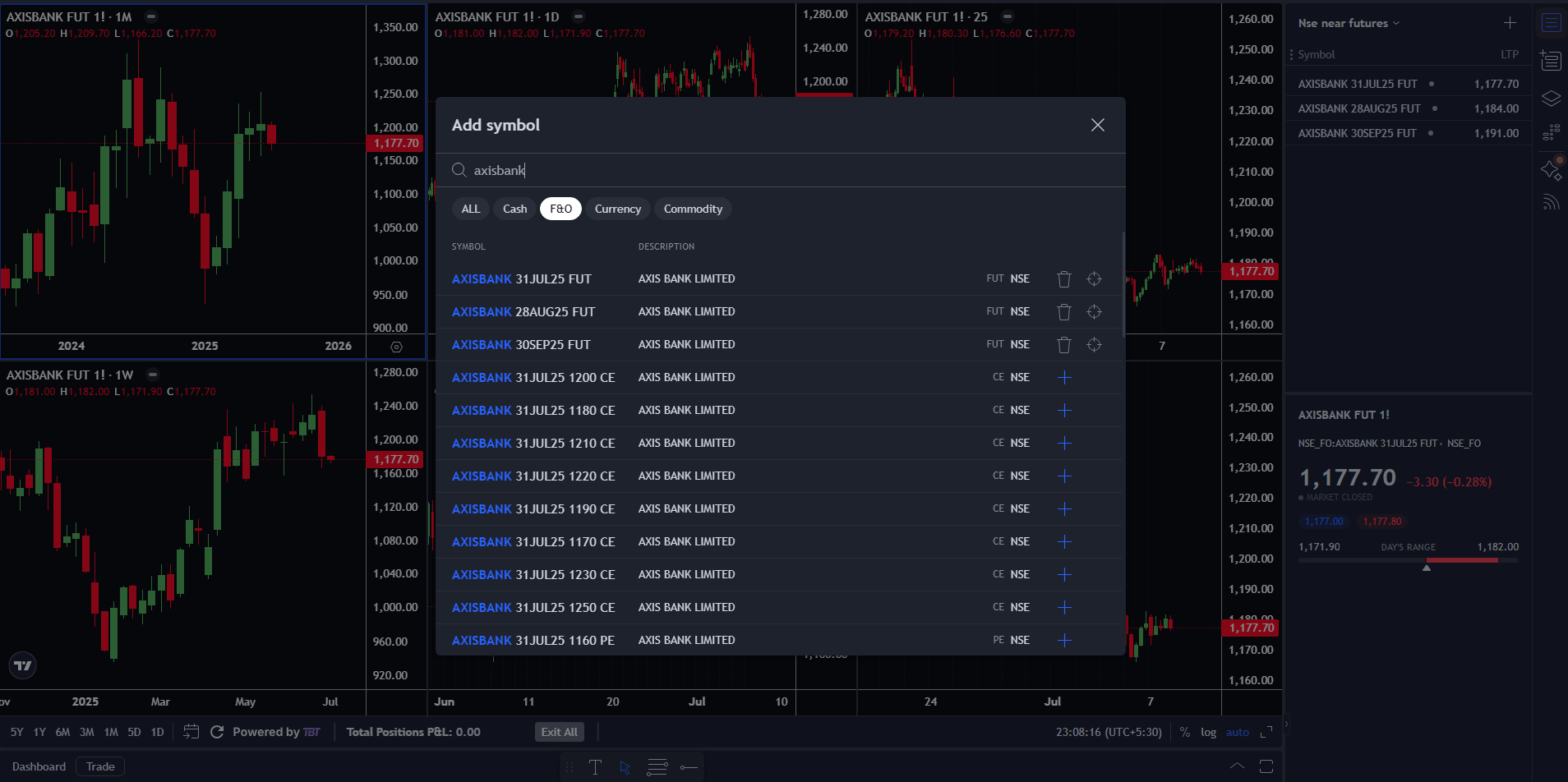Select AXISBANK 28AUG25 FUT search result
Image resolution: width=1568 pixels, height=782 pixels.
pyautogui.click(x=778, y=312)
